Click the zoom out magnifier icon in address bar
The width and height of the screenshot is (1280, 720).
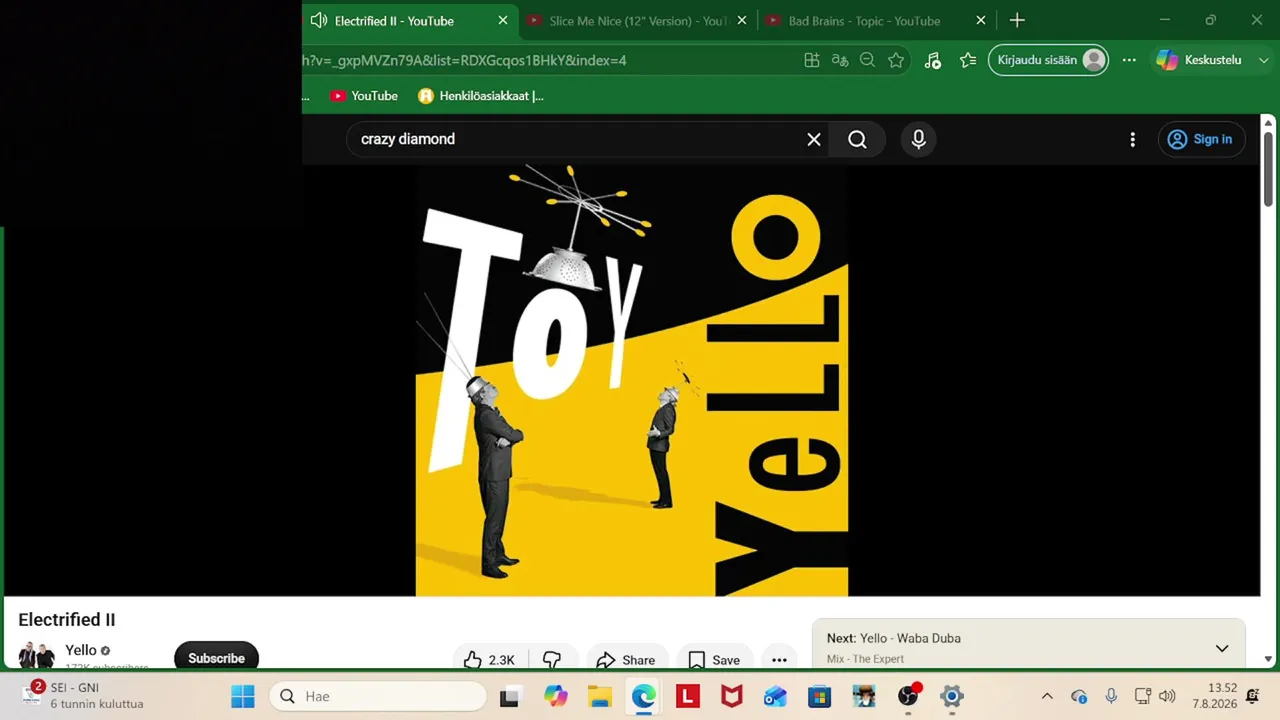[x=868, y=60]
